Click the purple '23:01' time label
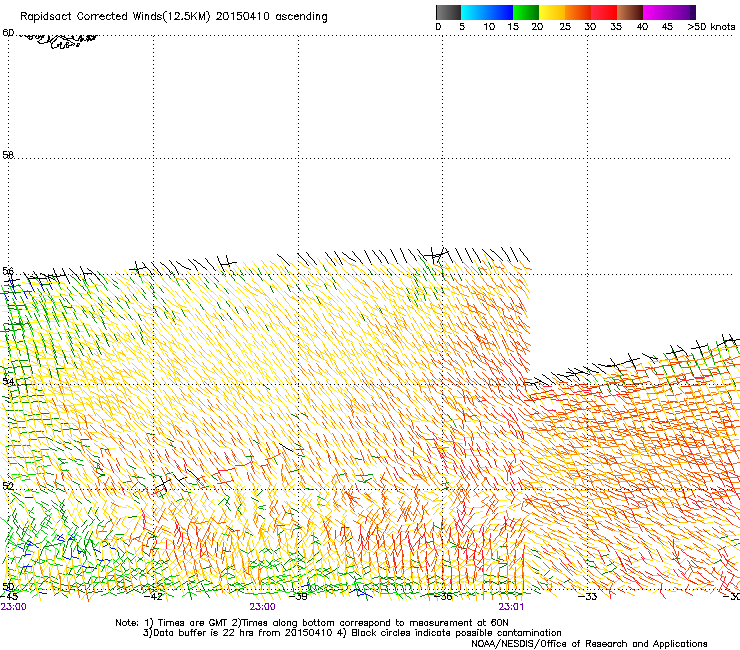This screenshot has width=740, height=650. (511, 607)
